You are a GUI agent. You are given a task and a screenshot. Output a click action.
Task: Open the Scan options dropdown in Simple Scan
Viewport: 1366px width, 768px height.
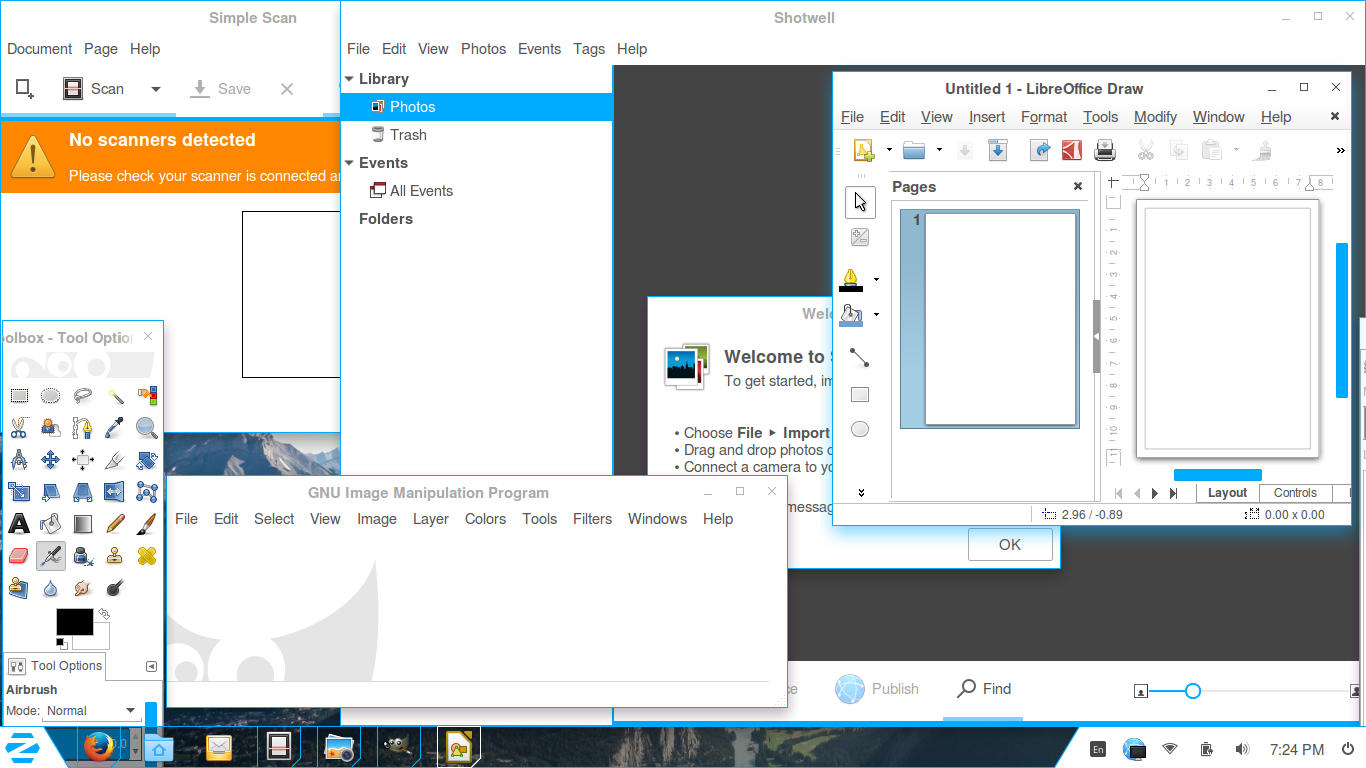pyautogui.click(x=156, y=88)
